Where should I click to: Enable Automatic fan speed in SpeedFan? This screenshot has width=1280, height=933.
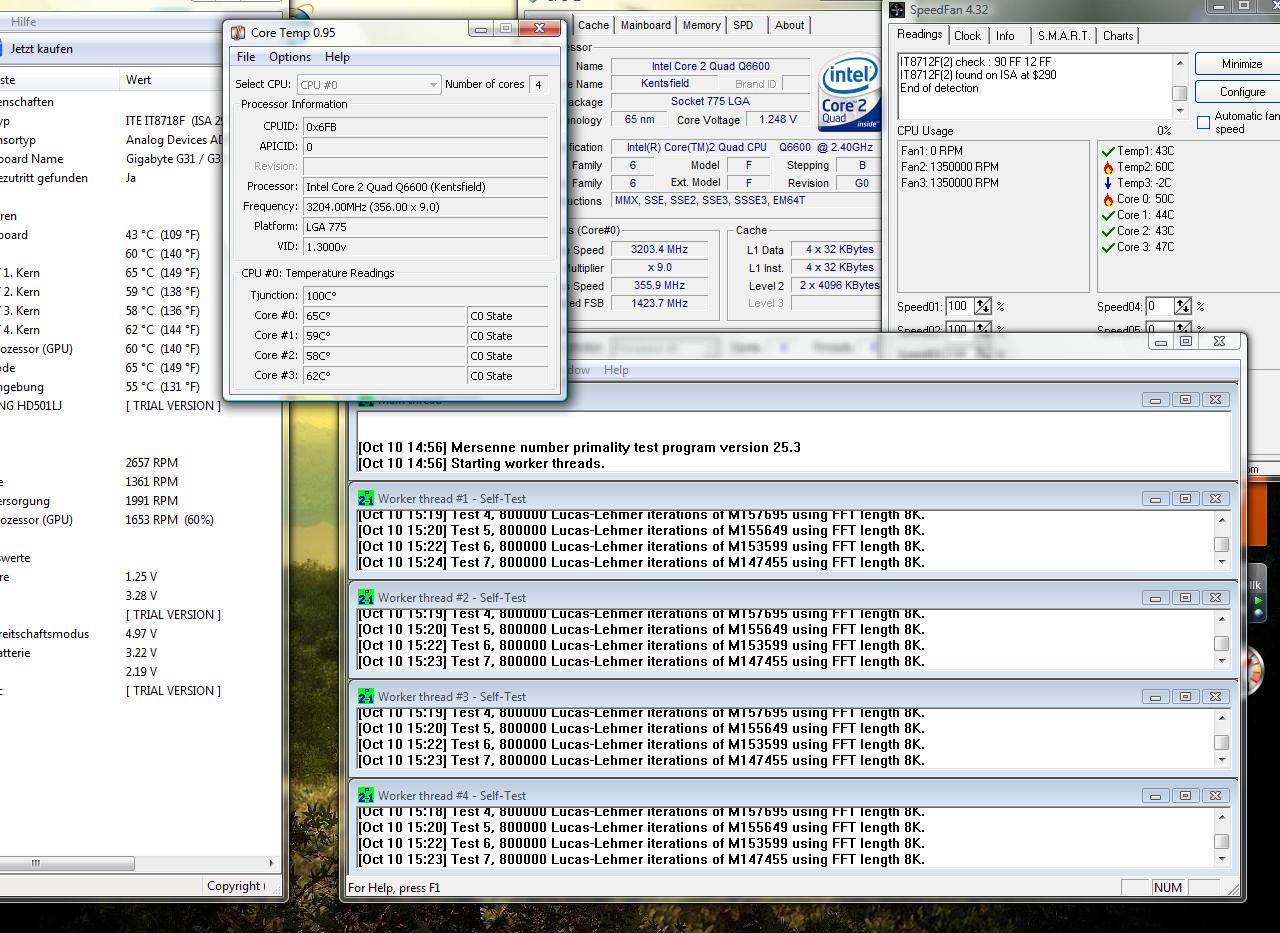coord(1203,122)
